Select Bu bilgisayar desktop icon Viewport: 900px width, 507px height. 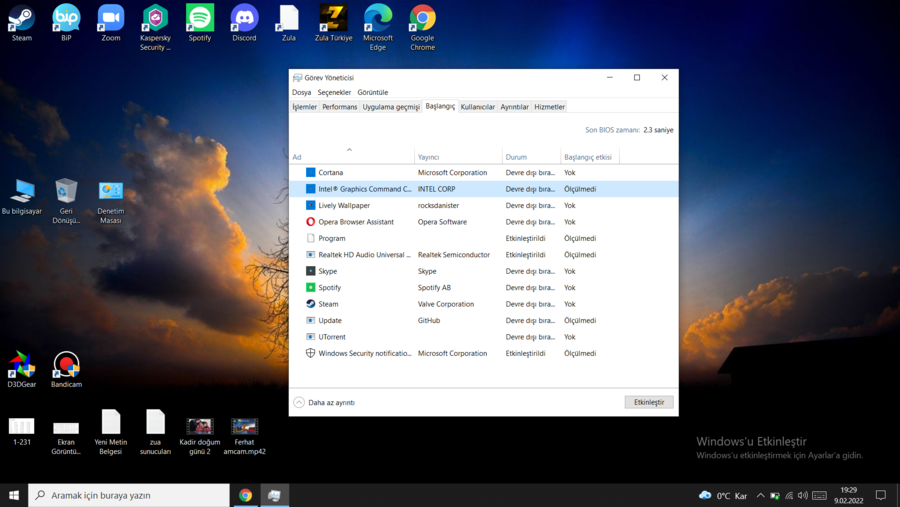click(22, 197)
